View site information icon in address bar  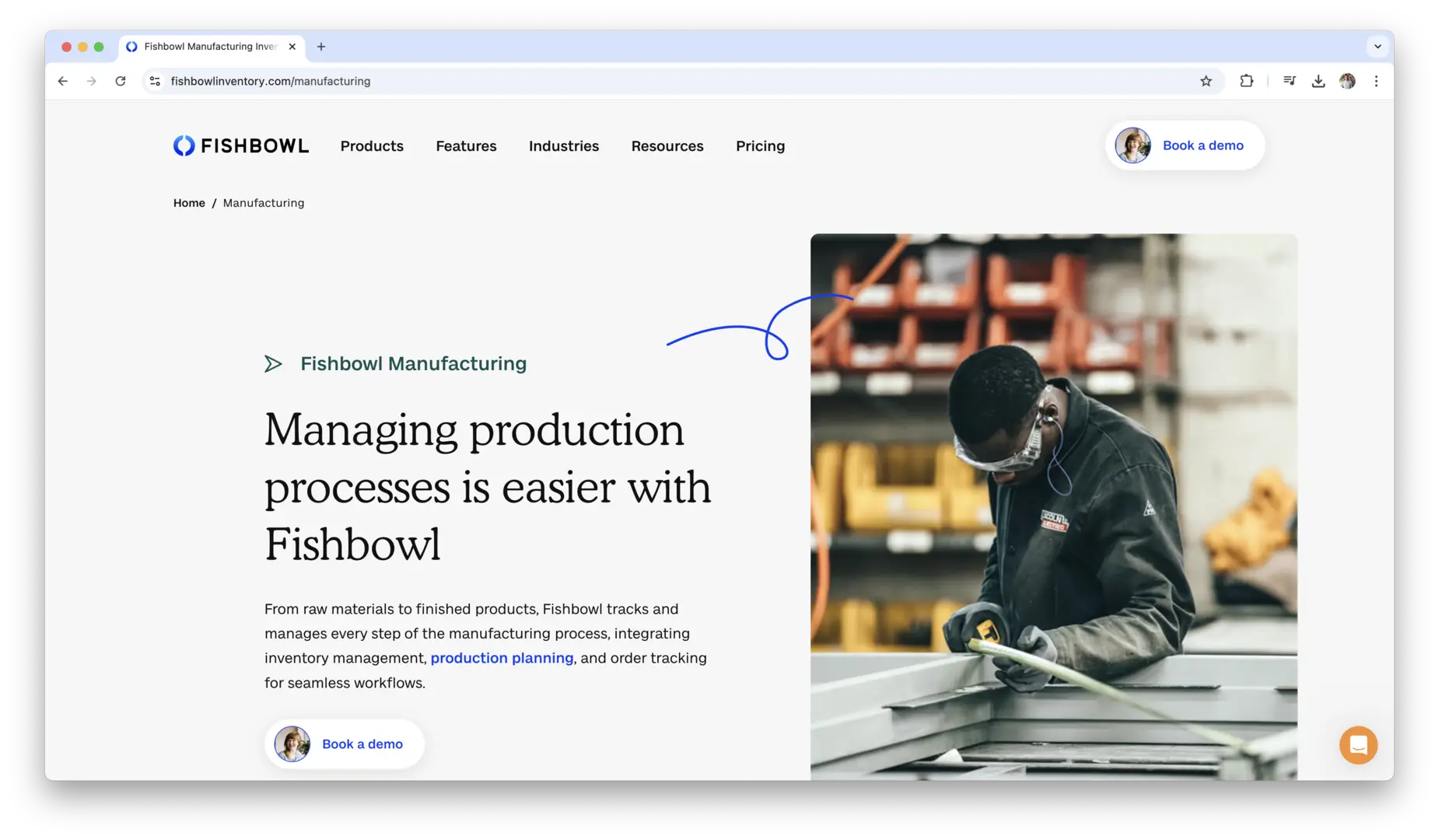(155, 81)
